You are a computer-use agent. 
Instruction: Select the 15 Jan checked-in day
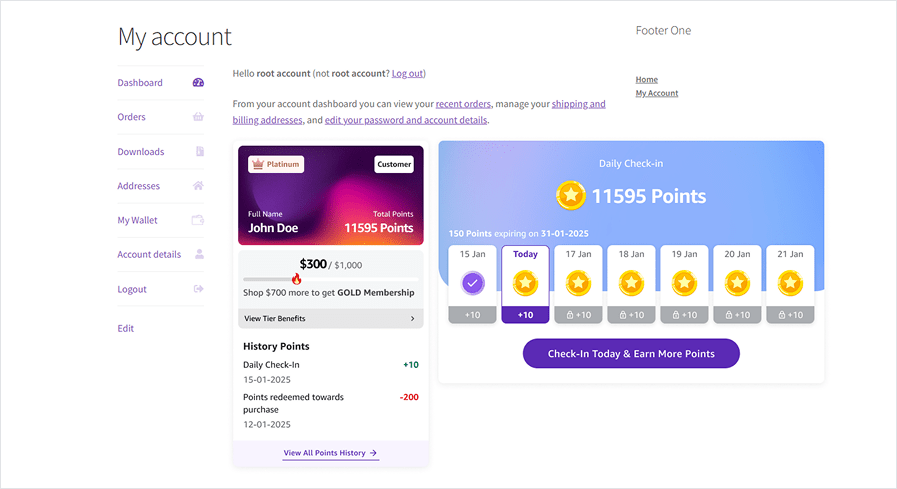(473, 284)
